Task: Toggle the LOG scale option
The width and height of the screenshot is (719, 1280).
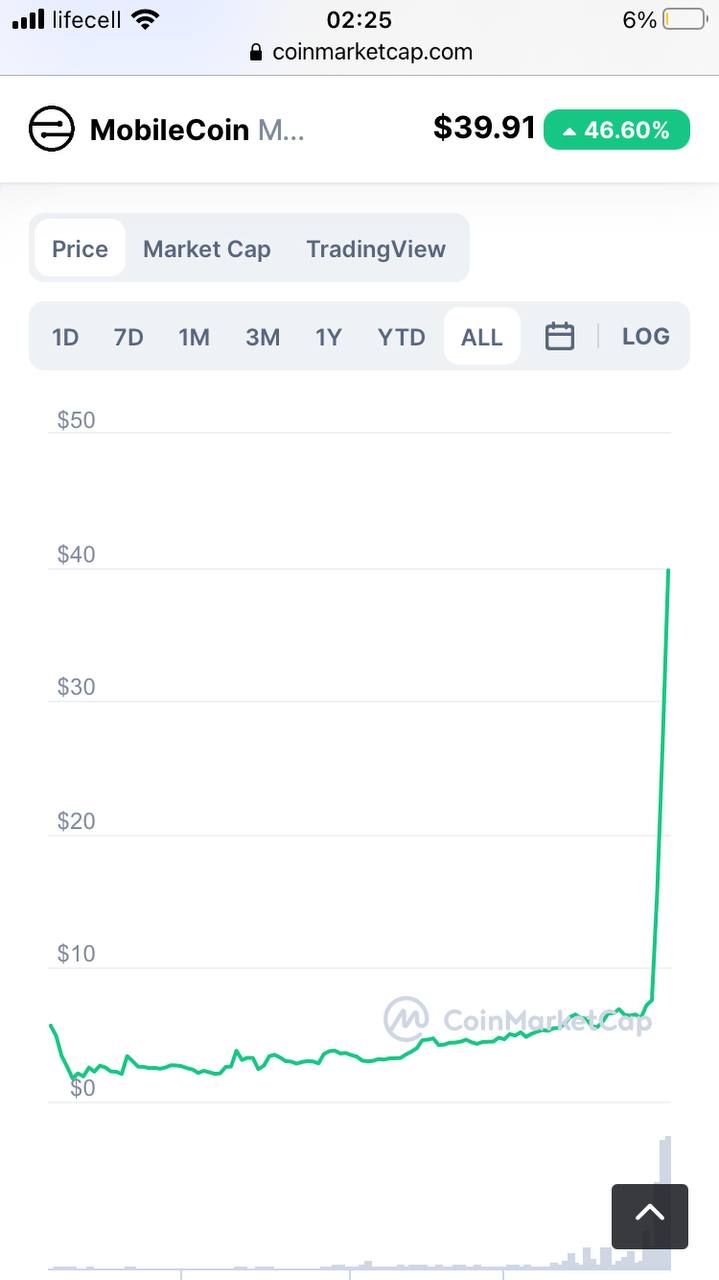Action: coord(646,336)
